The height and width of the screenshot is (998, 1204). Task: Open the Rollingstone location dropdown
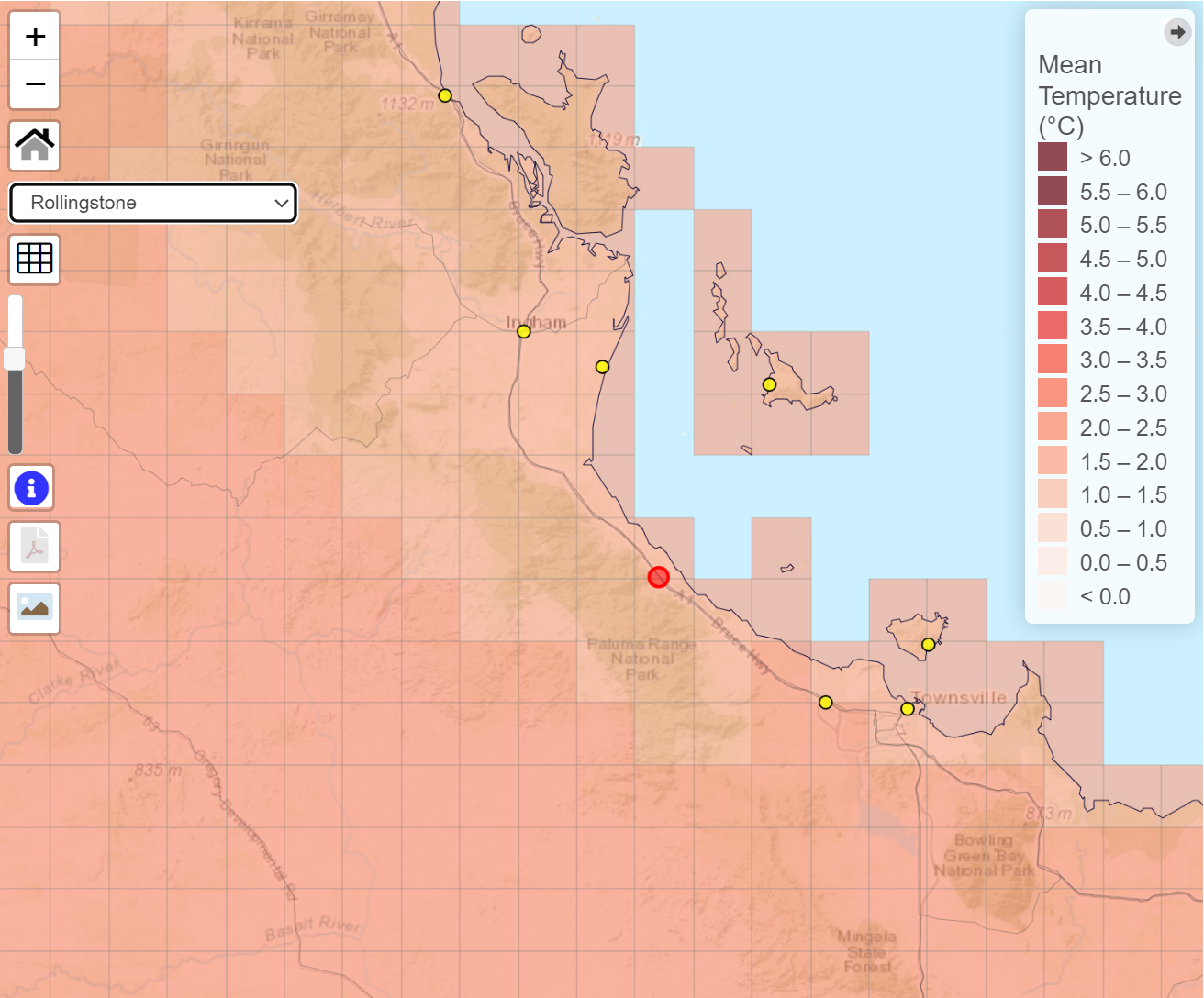pos(152,203)
